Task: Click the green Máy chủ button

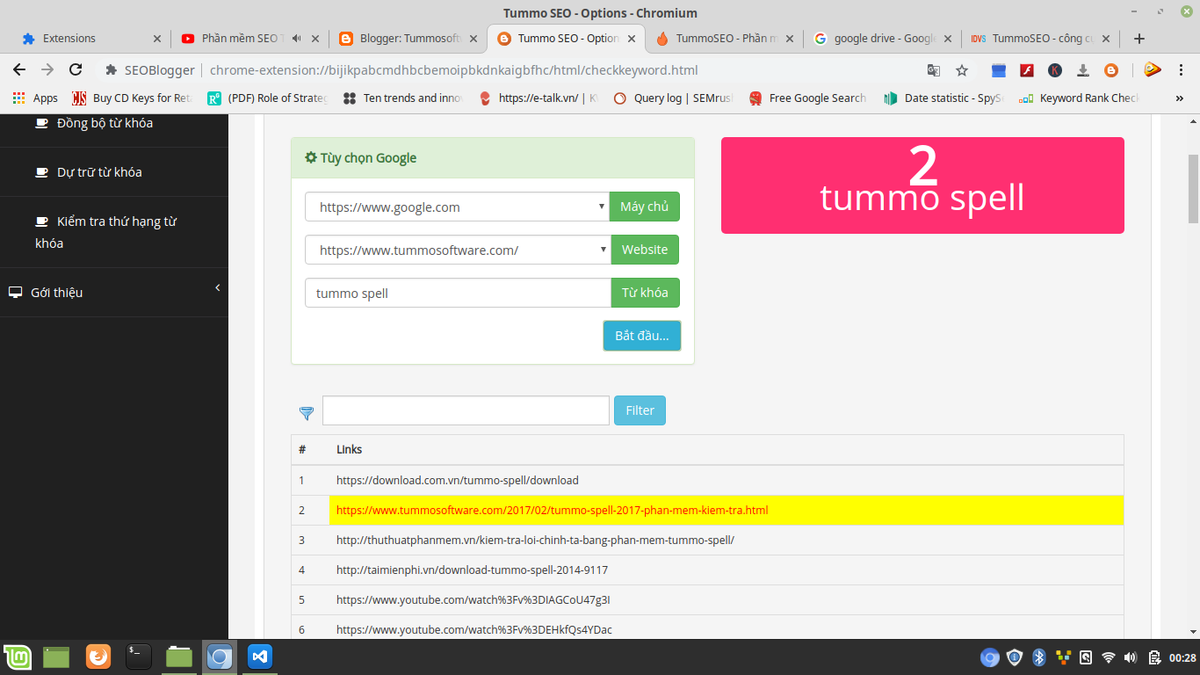Action: pos(645,207)
